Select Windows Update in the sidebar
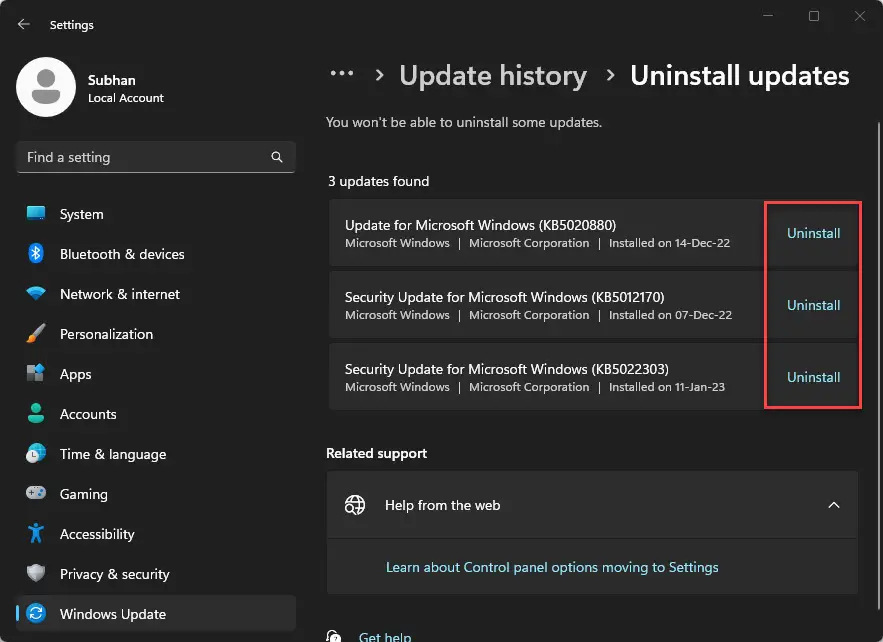Image resolution: width=883 pixels, height=642 pixels. click(x=156, y=614)
